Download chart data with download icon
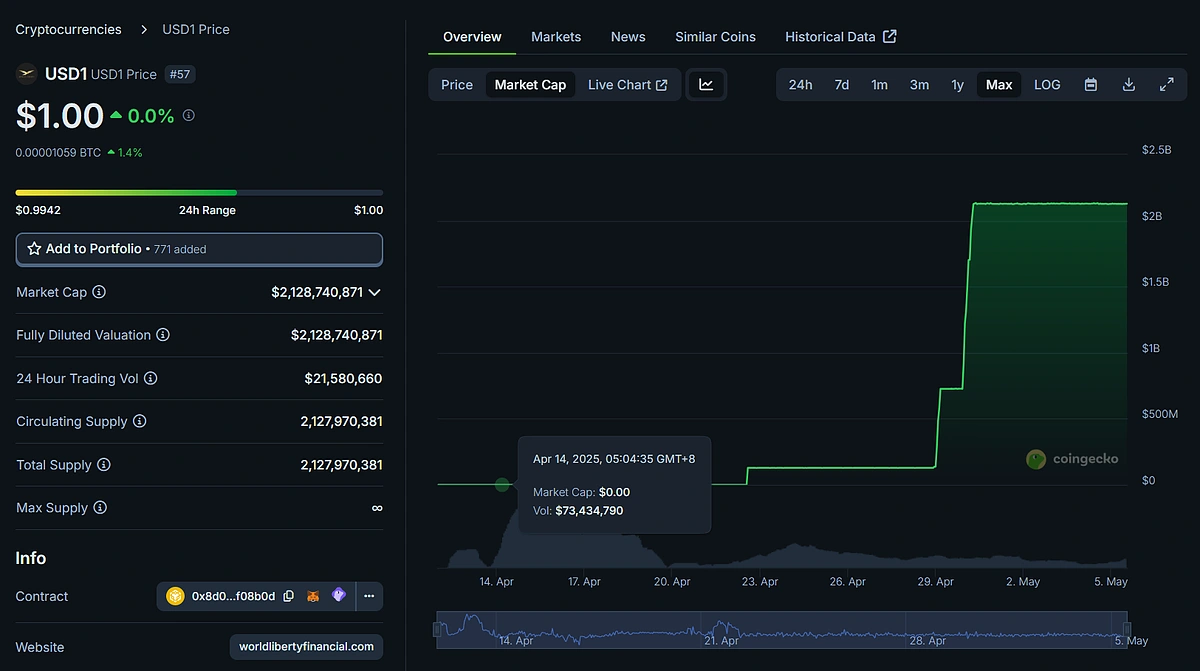Image resolution: width=1200 pixels, height=671 pixels. 1129,85
